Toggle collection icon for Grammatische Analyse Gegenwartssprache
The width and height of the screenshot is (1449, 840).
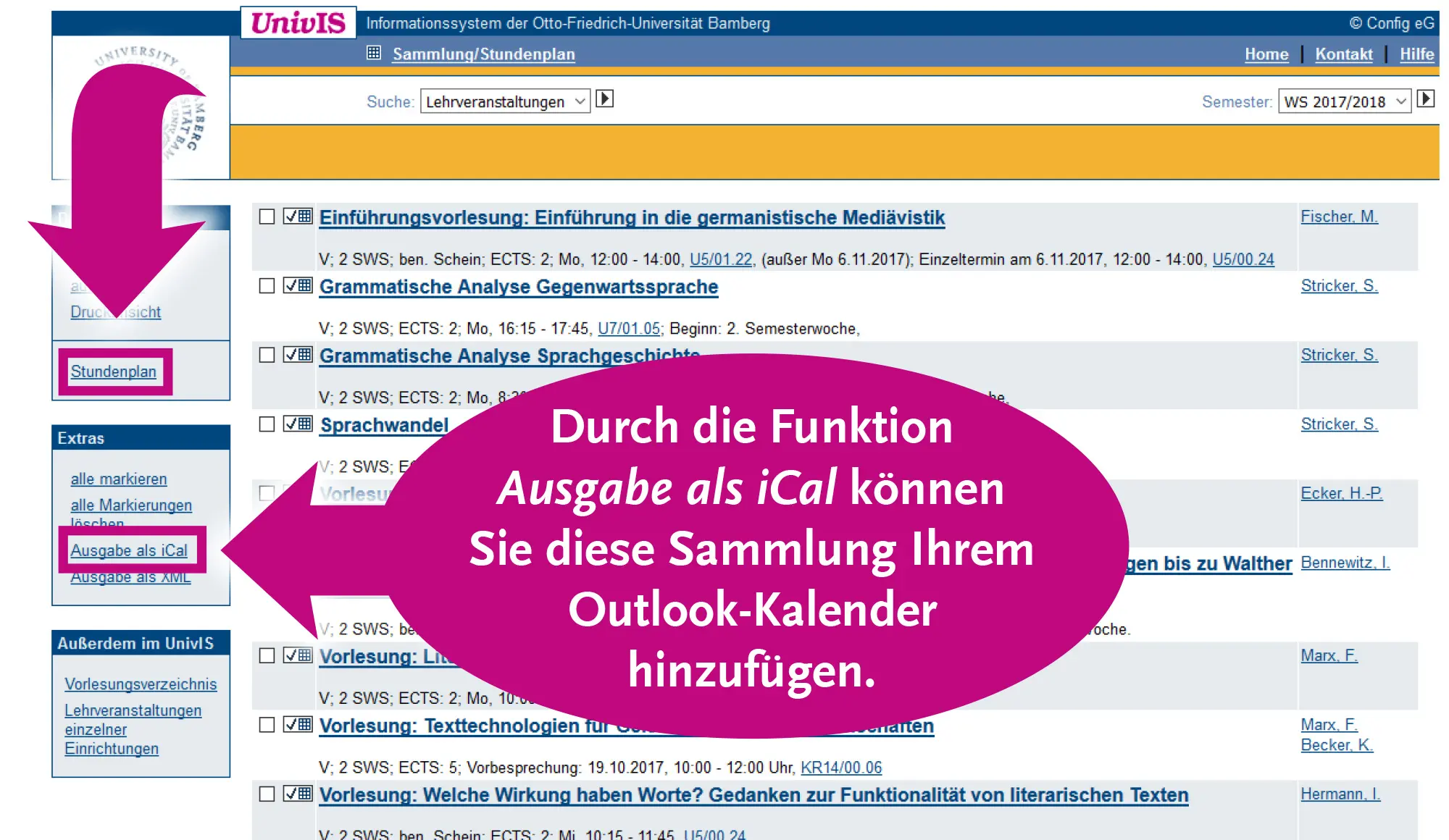point(298,285)
